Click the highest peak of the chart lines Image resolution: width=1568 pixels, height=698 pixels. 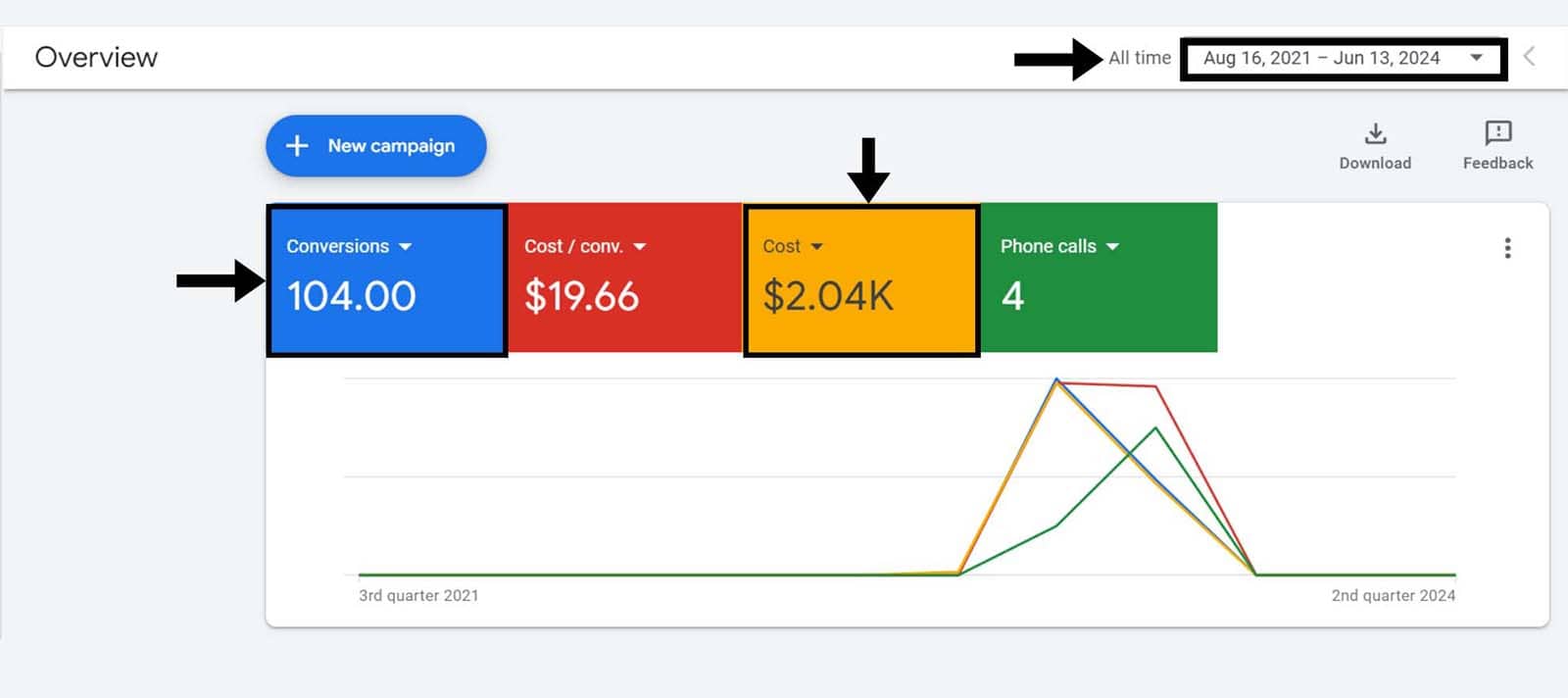tap(1056, 379)
